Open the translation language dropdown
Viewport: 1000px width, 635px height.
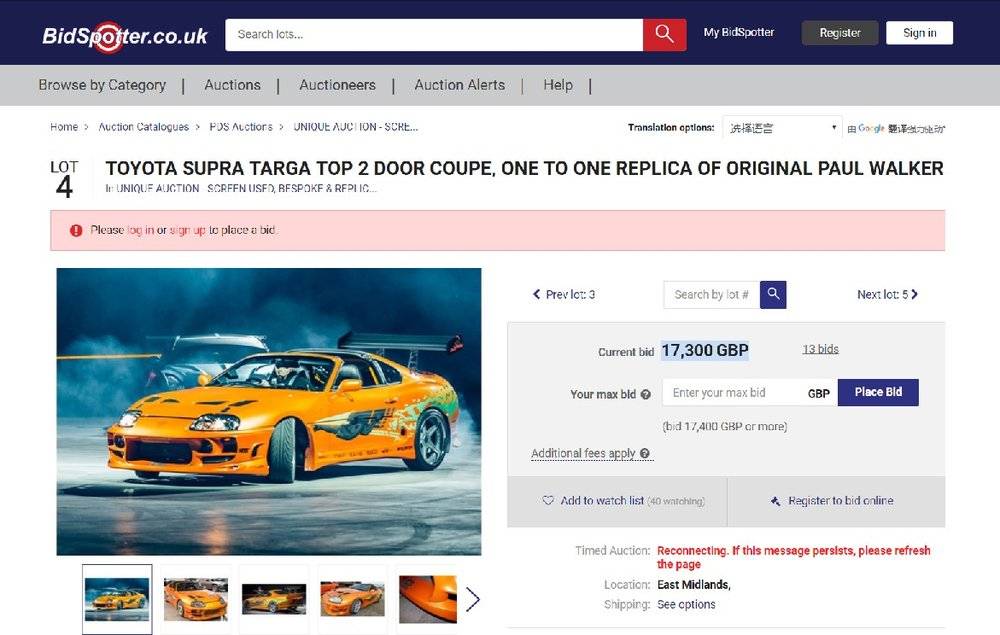pos(783,128)
